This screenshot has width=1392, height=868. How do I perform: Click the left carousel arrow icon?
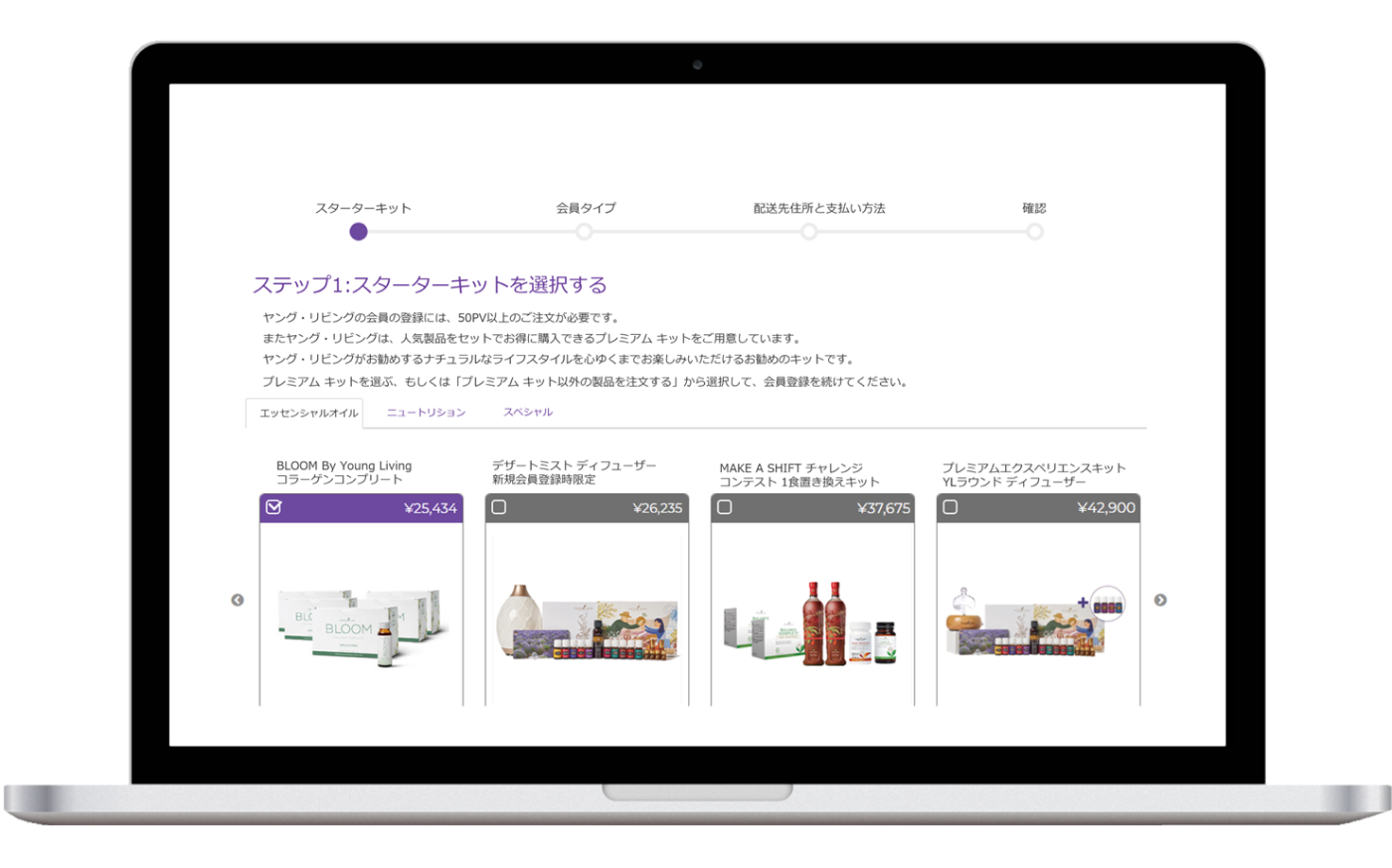click(238, 600)
